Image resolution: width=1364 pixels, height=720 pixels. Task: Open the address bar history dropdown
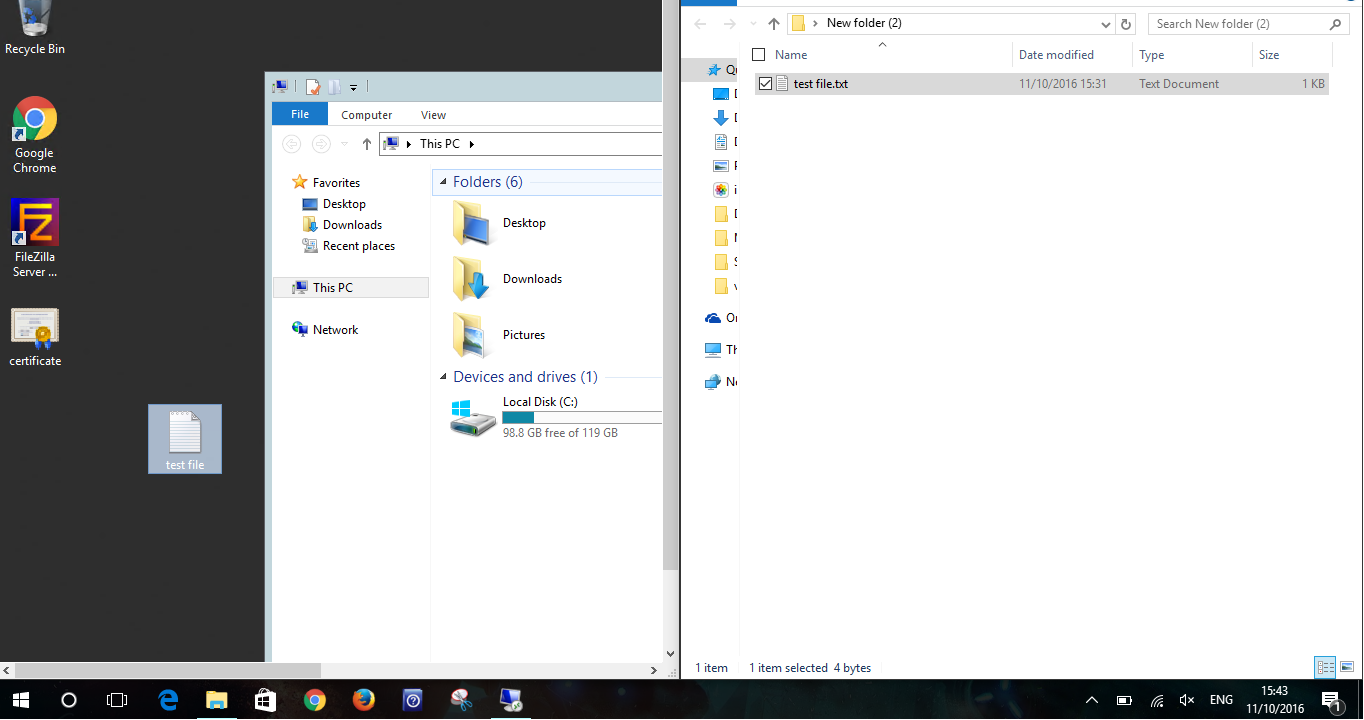(1105, 23)
